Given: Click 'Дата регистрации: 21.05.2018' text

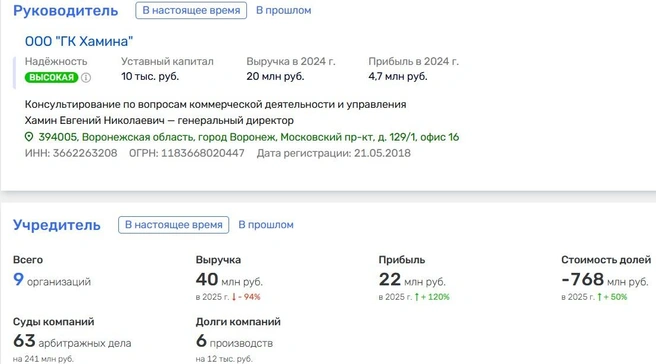Looking at the screenshot, I should coord(334,153).
